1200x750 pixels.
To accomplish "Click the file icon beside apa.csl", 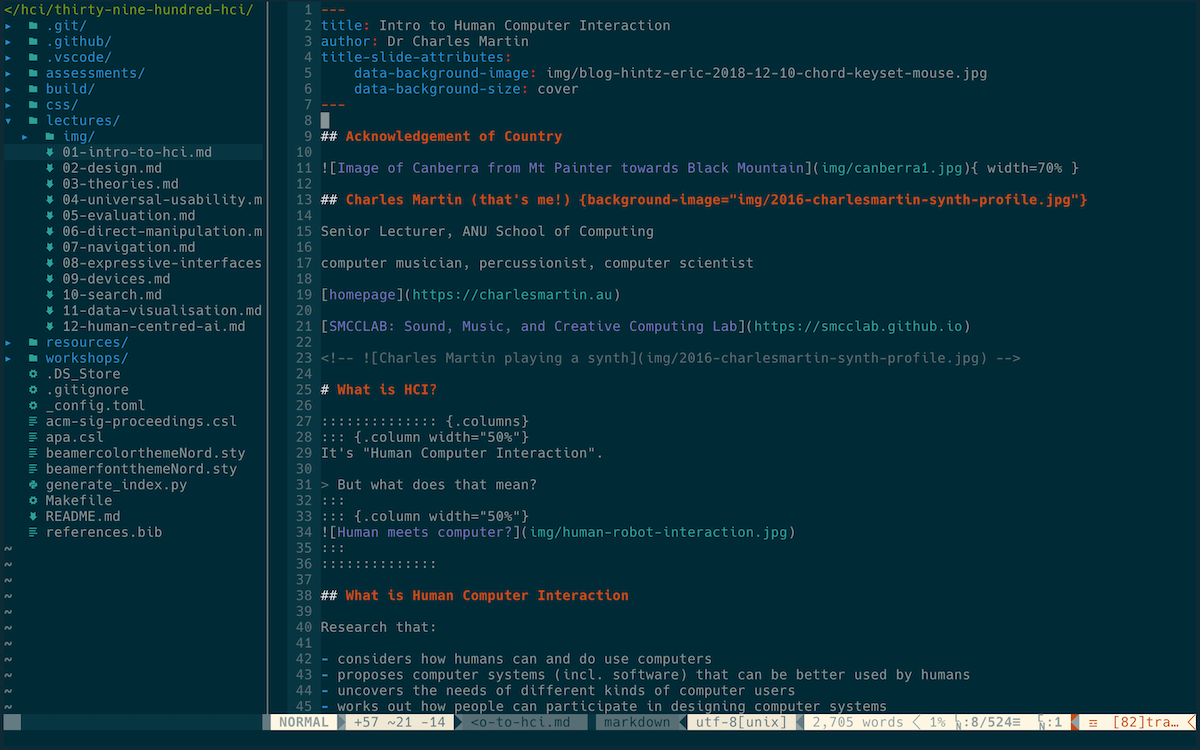I will (x=32, y=437).
